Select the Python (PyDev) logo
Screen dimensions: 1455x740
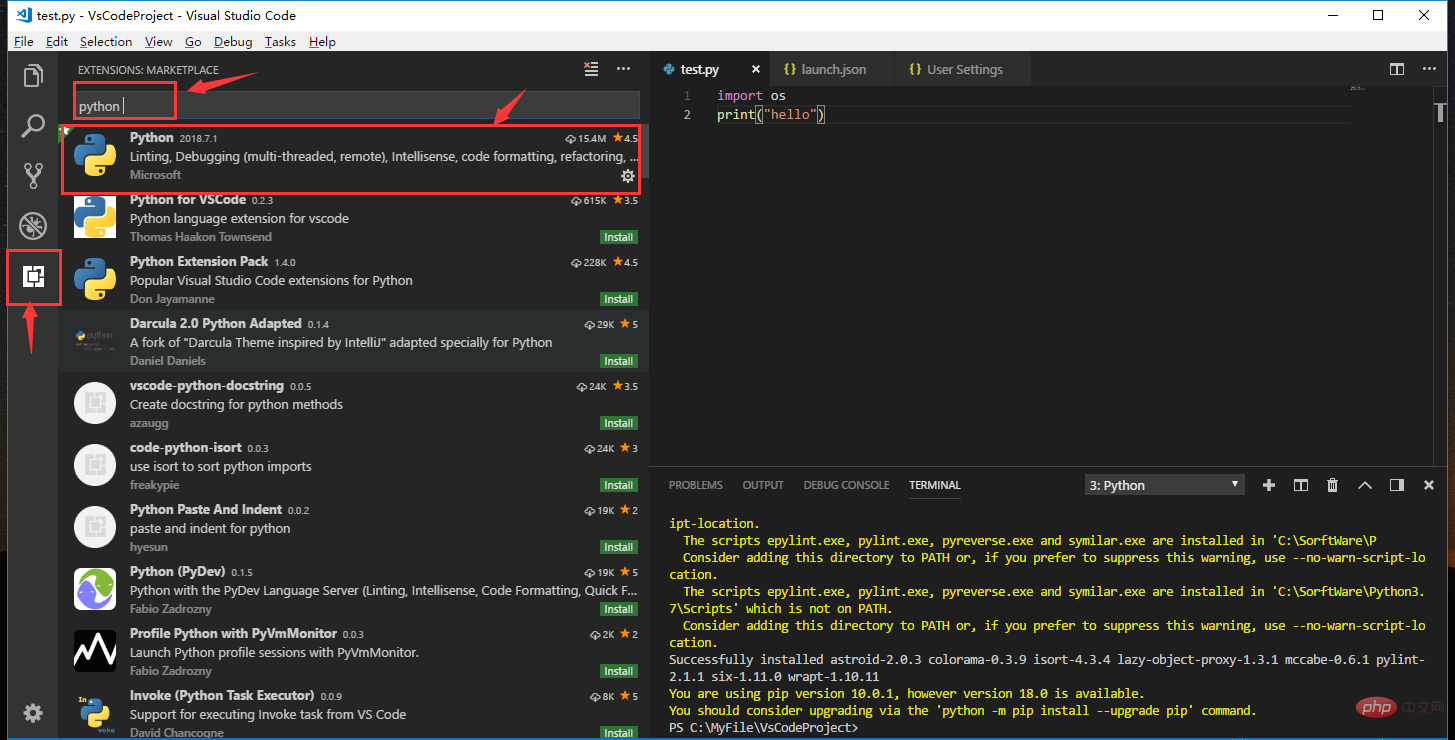[x=95, y=589]
